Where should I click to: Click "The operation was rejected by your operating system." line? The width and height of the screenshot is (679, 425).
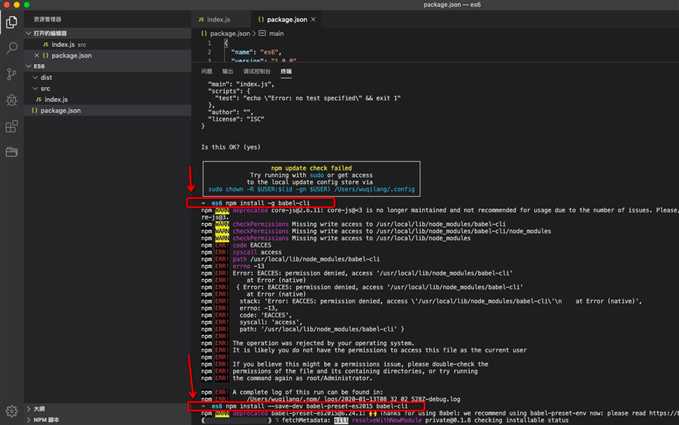click(x=323, y=343)
